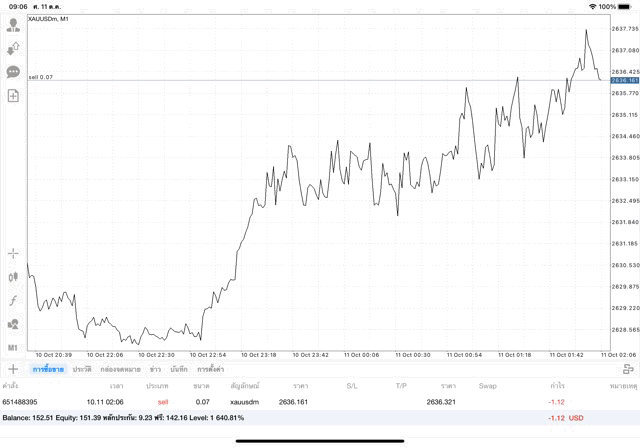This screenshot has height=447, width=640.
Task: Sort positions by กำไร profit column header
Action: pyautogui.click(x=557, y=386)
